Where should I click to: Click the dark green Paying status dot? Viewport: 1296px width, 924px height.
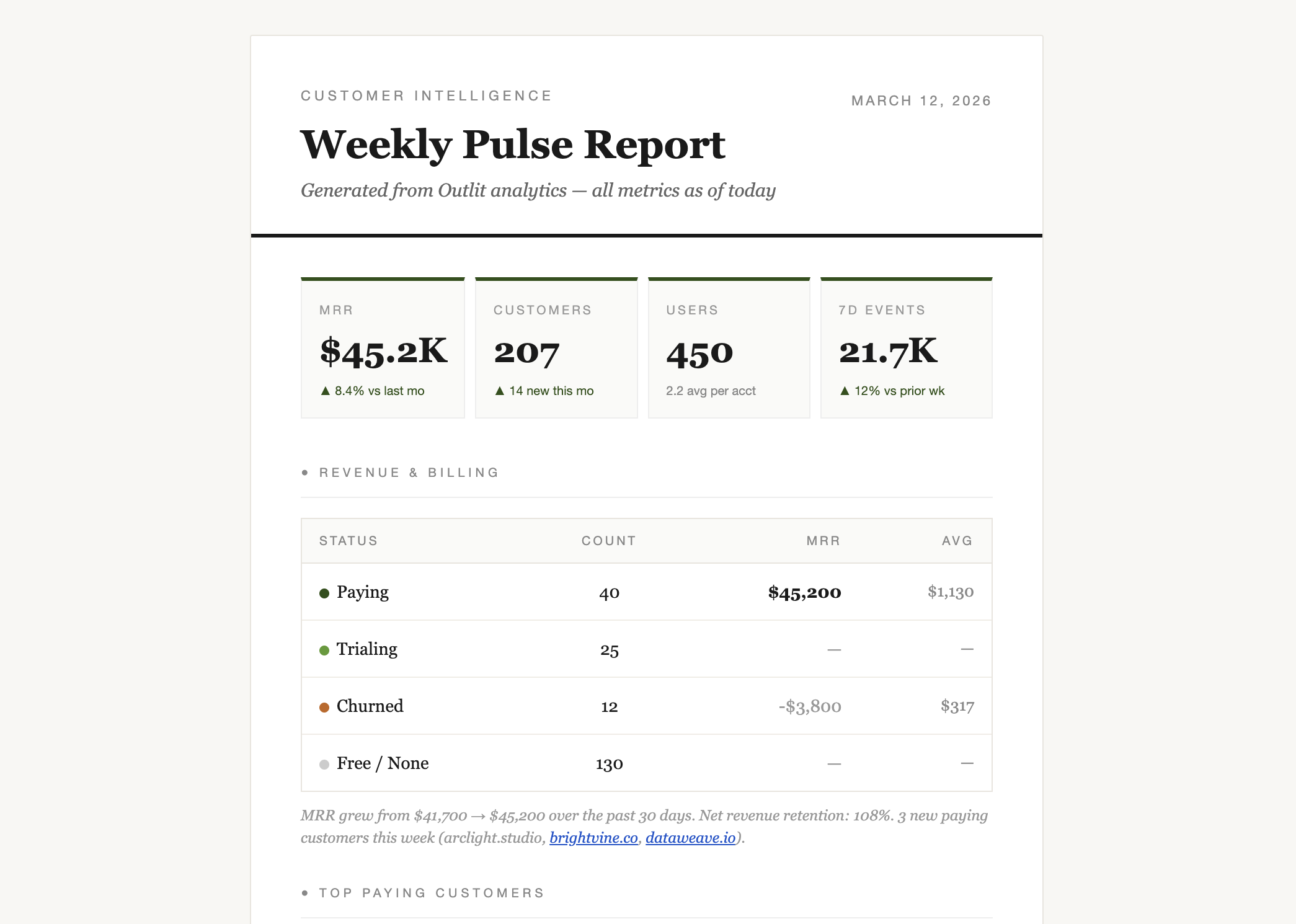[324, 593]
